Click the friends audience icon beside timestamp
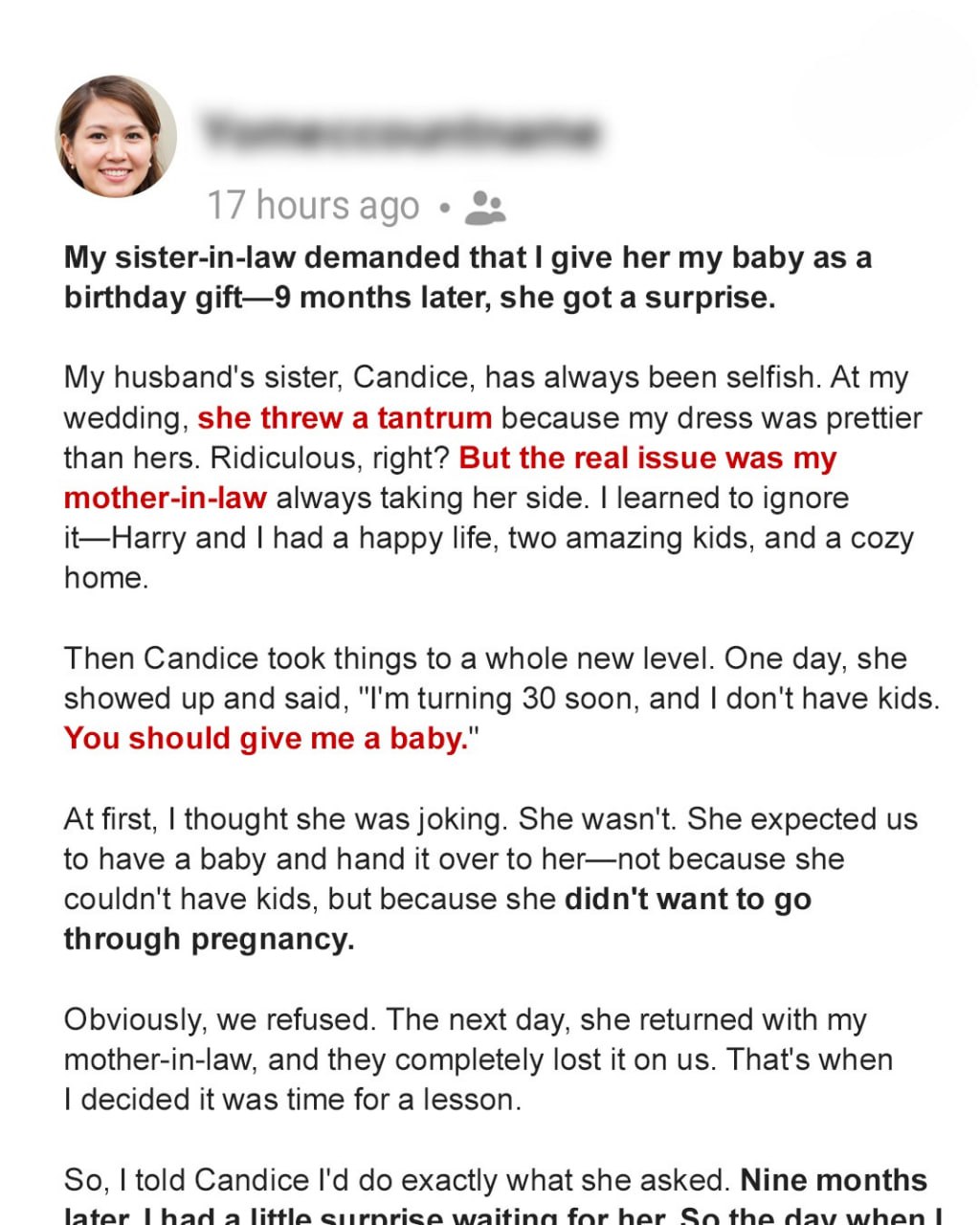This screenshot has height=1225, width=980. tap(484, 207)
